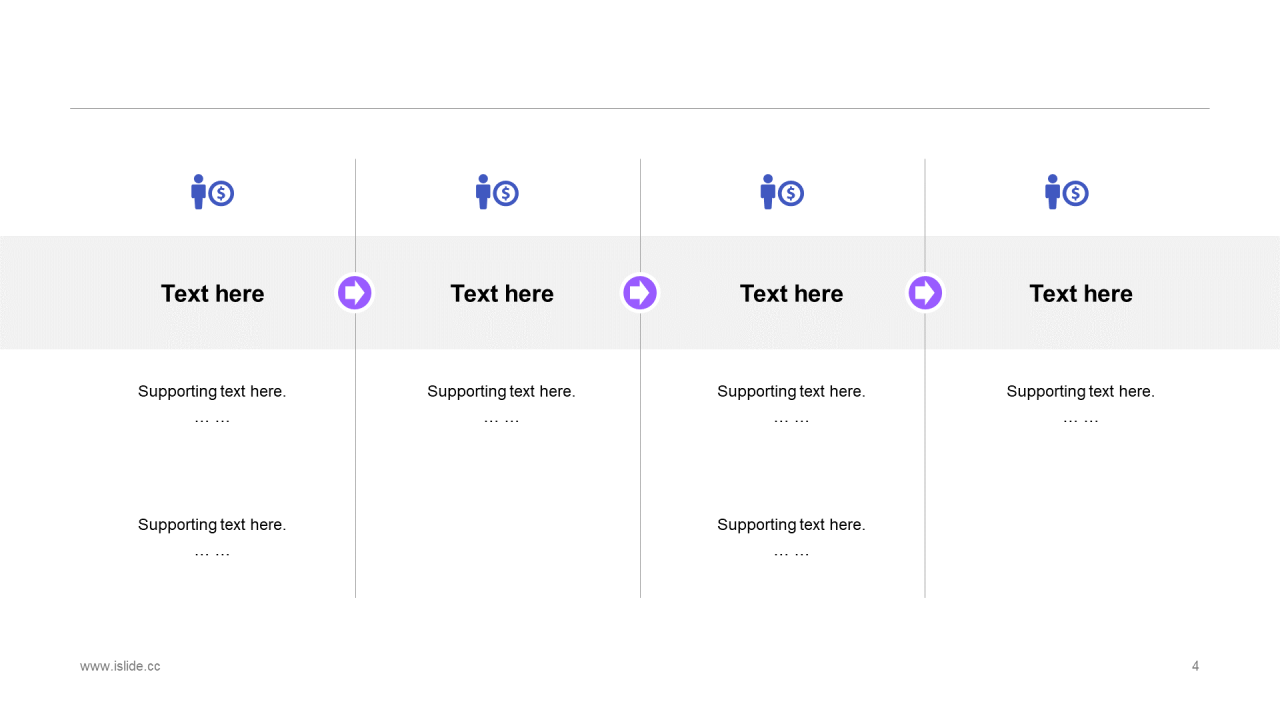
Task: Select fourth column 'Text here' heading
Action: point(1081,293)
